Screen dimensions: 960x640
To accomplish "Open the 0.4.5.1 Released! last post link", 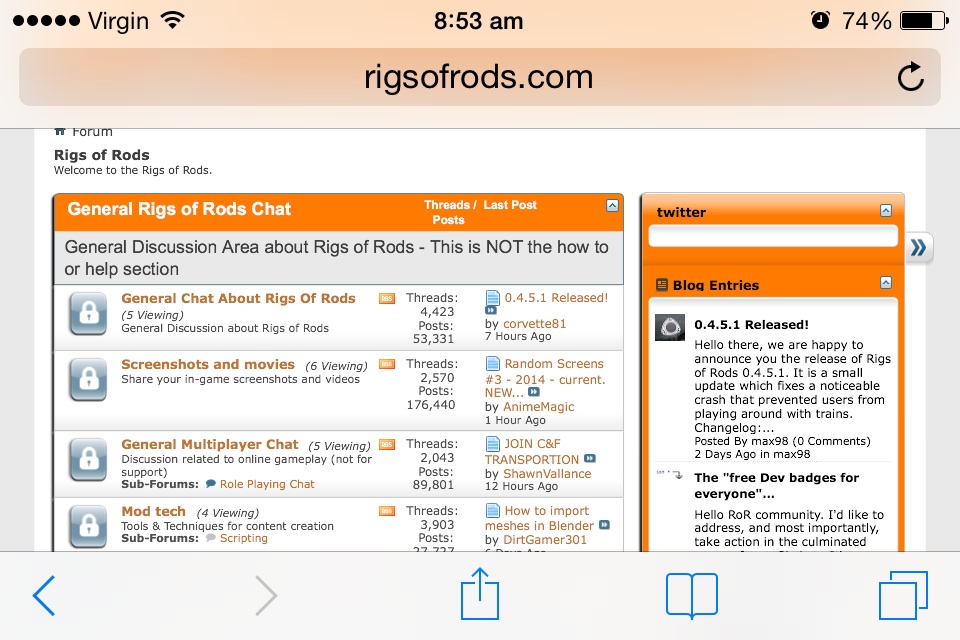I will (x=556, y=298).
